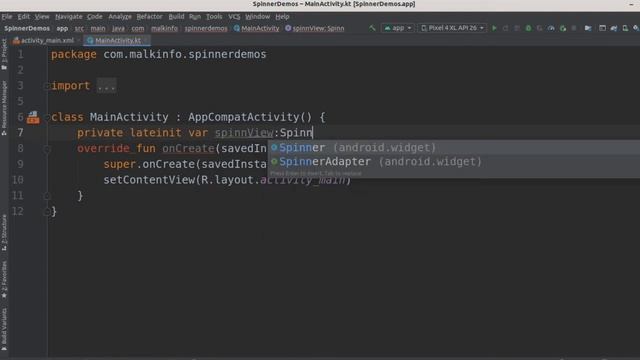Click the green Debug bug icon
Viewport: 640px width, 360px height.
(x=528, y=28)
